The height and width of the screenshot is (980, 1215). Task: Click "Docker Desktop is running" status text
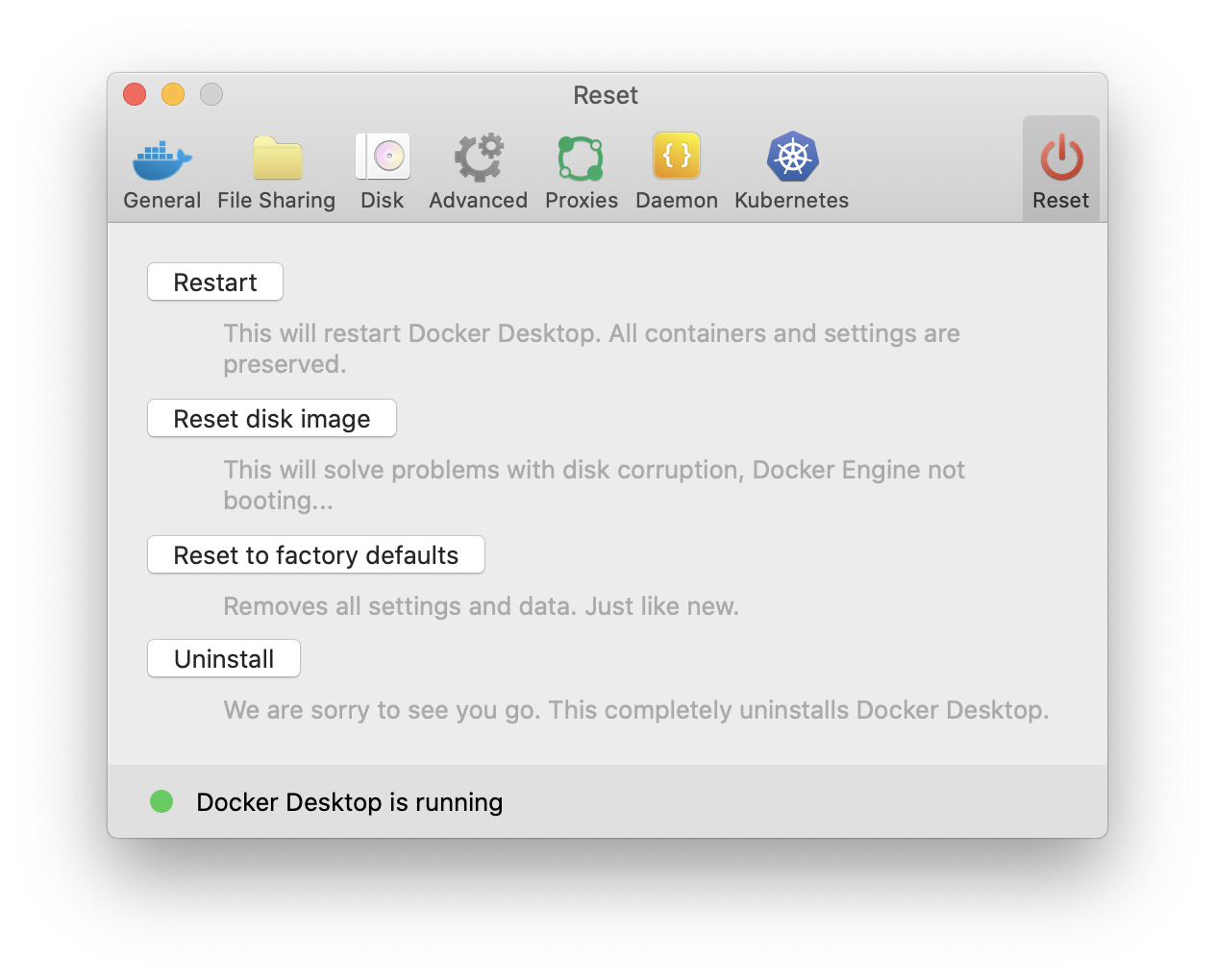click(x=349, y=802)
